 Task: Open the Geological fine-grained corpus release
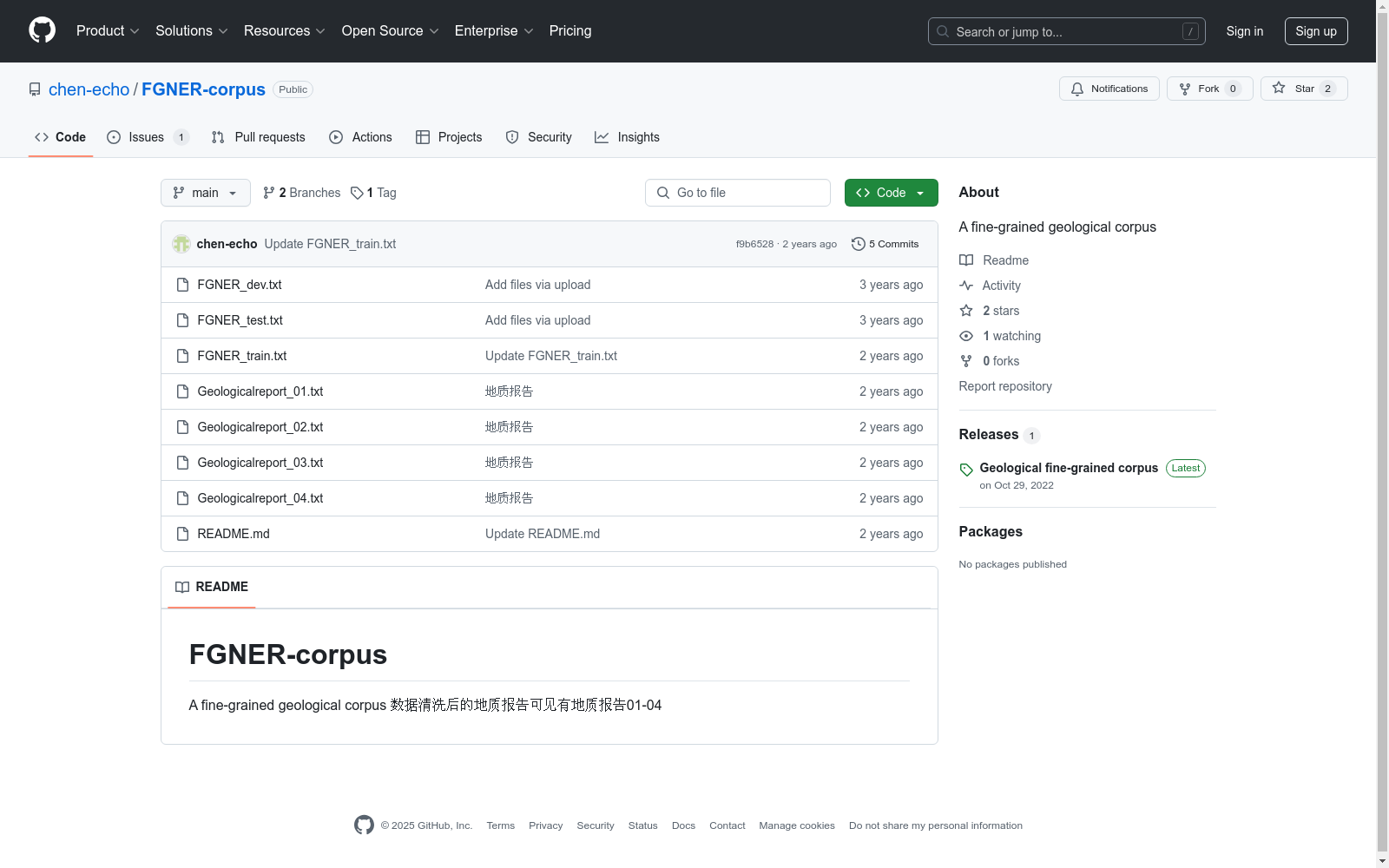1069,468
